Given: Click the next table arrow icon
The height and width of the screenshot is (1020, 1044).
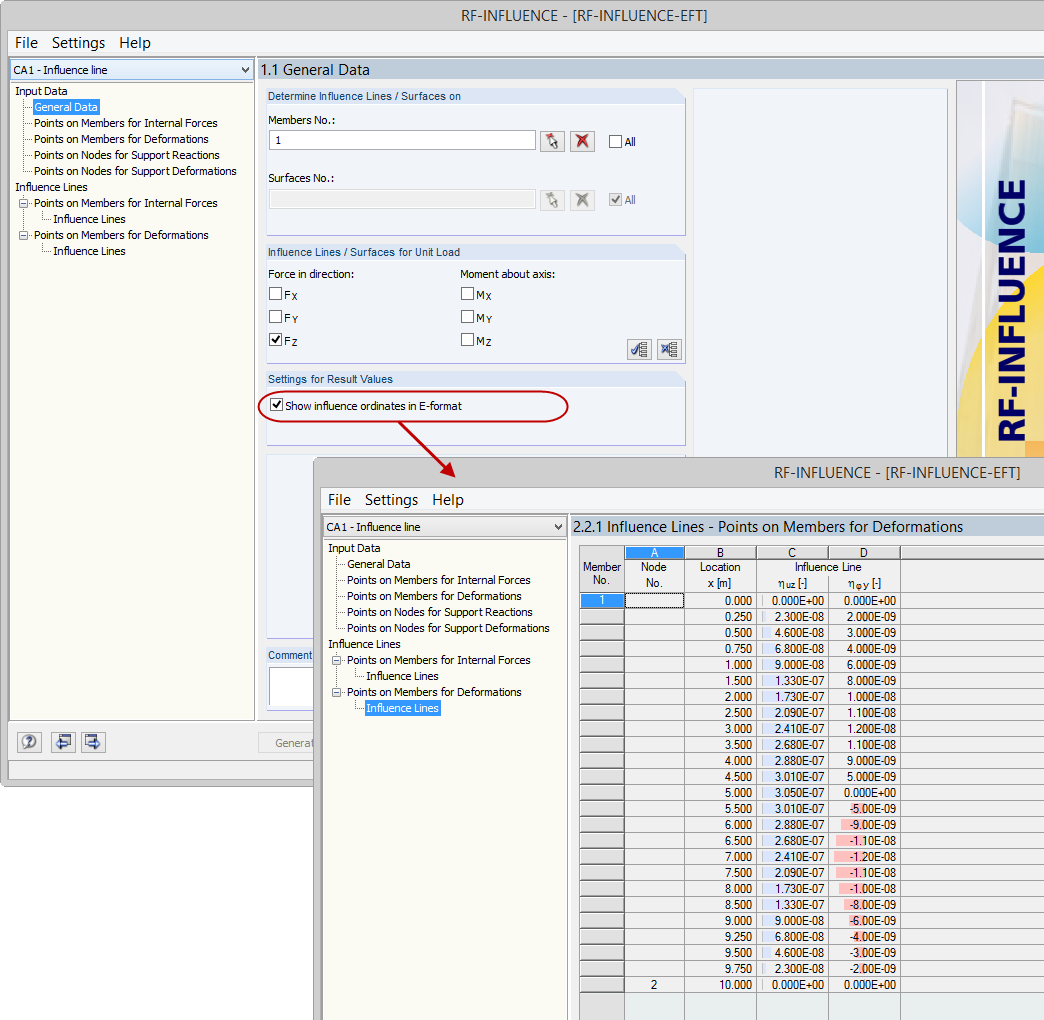Looking at the screenshot, I should pyautogui.click(x=93, y=742).
